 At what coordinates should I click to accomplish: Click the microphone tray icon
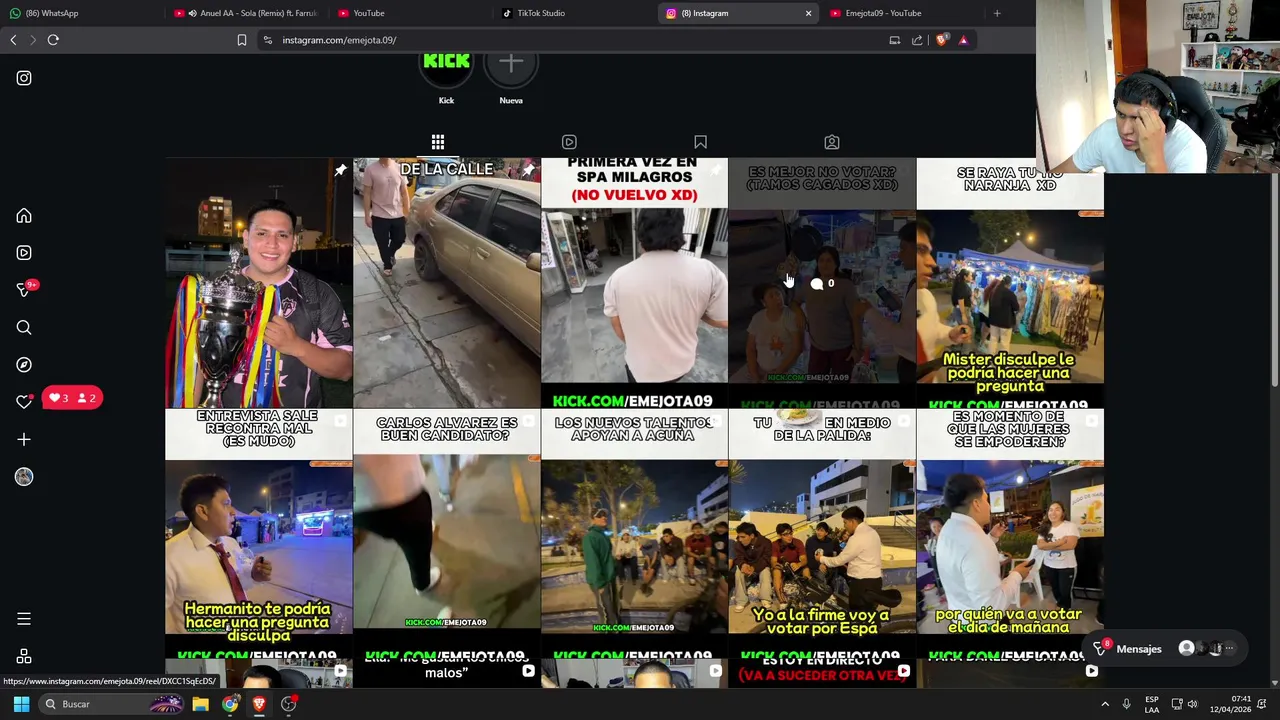pos(1126,704)
